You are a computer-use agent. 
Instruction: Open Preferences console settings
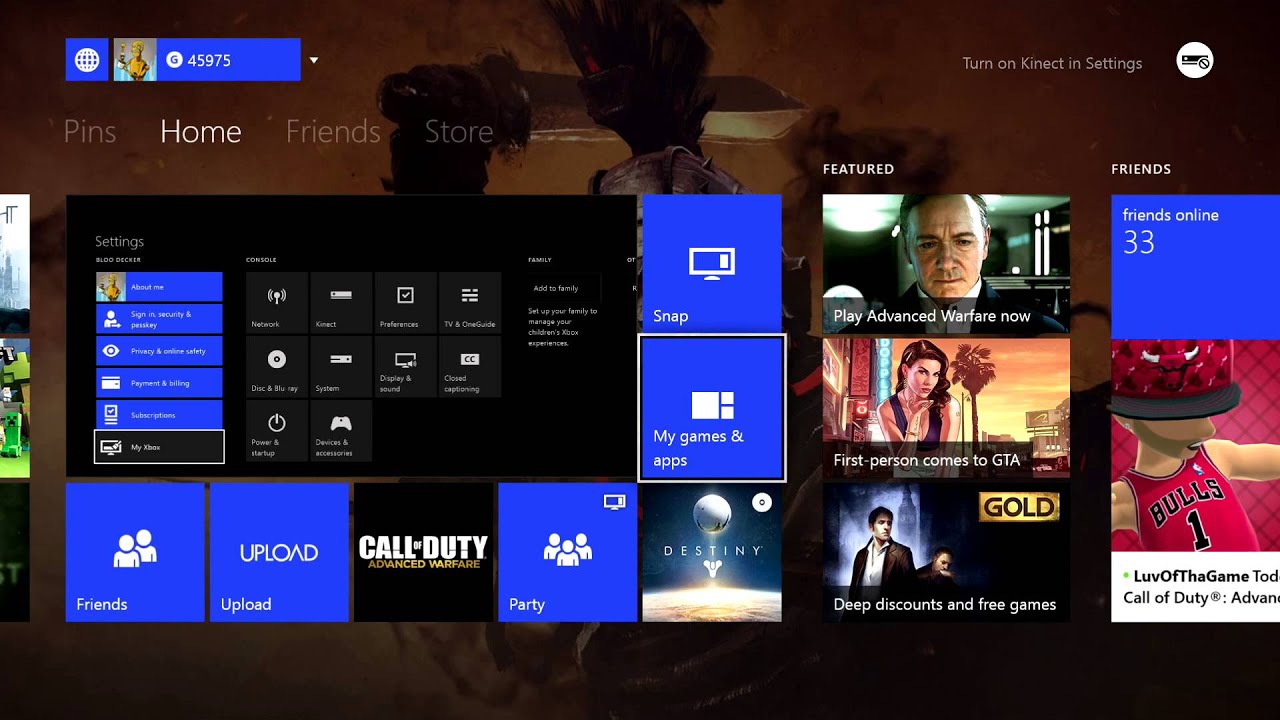(x=405, y=302)
